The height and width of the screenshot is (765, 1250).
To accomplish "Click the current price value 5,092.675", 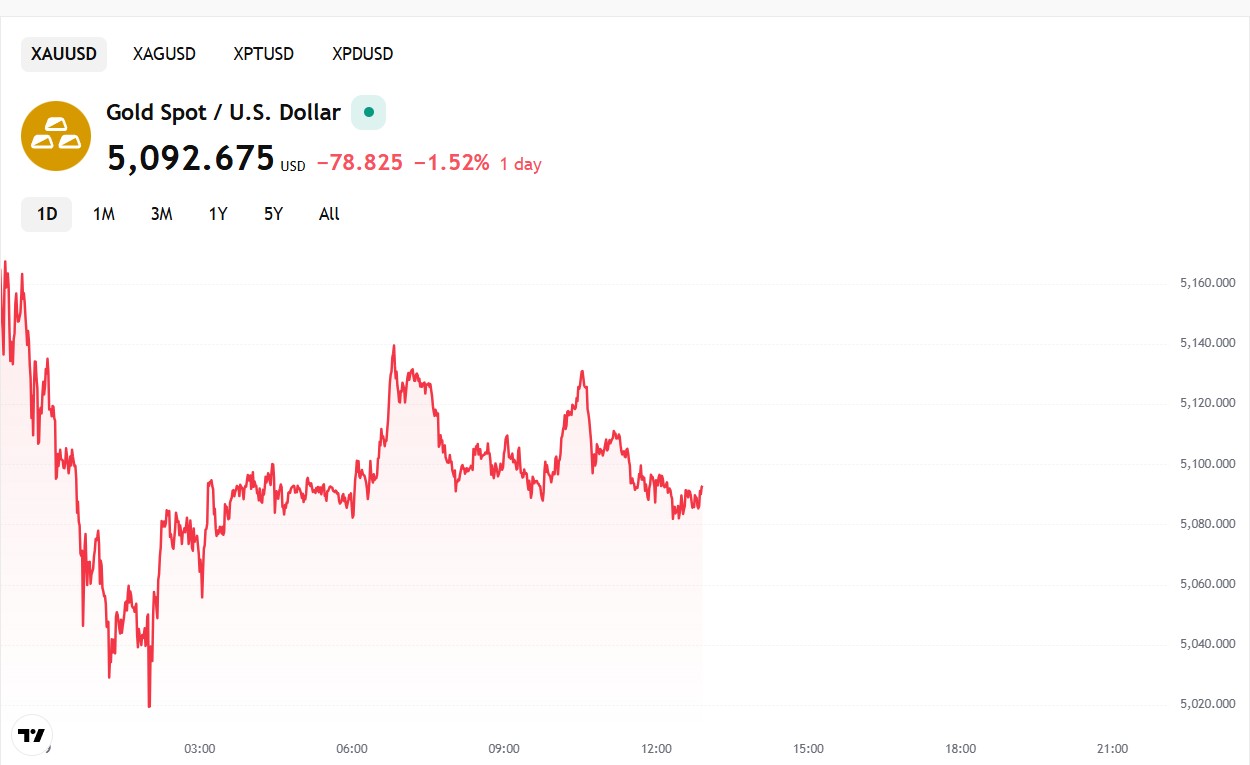I will [191, 158].
